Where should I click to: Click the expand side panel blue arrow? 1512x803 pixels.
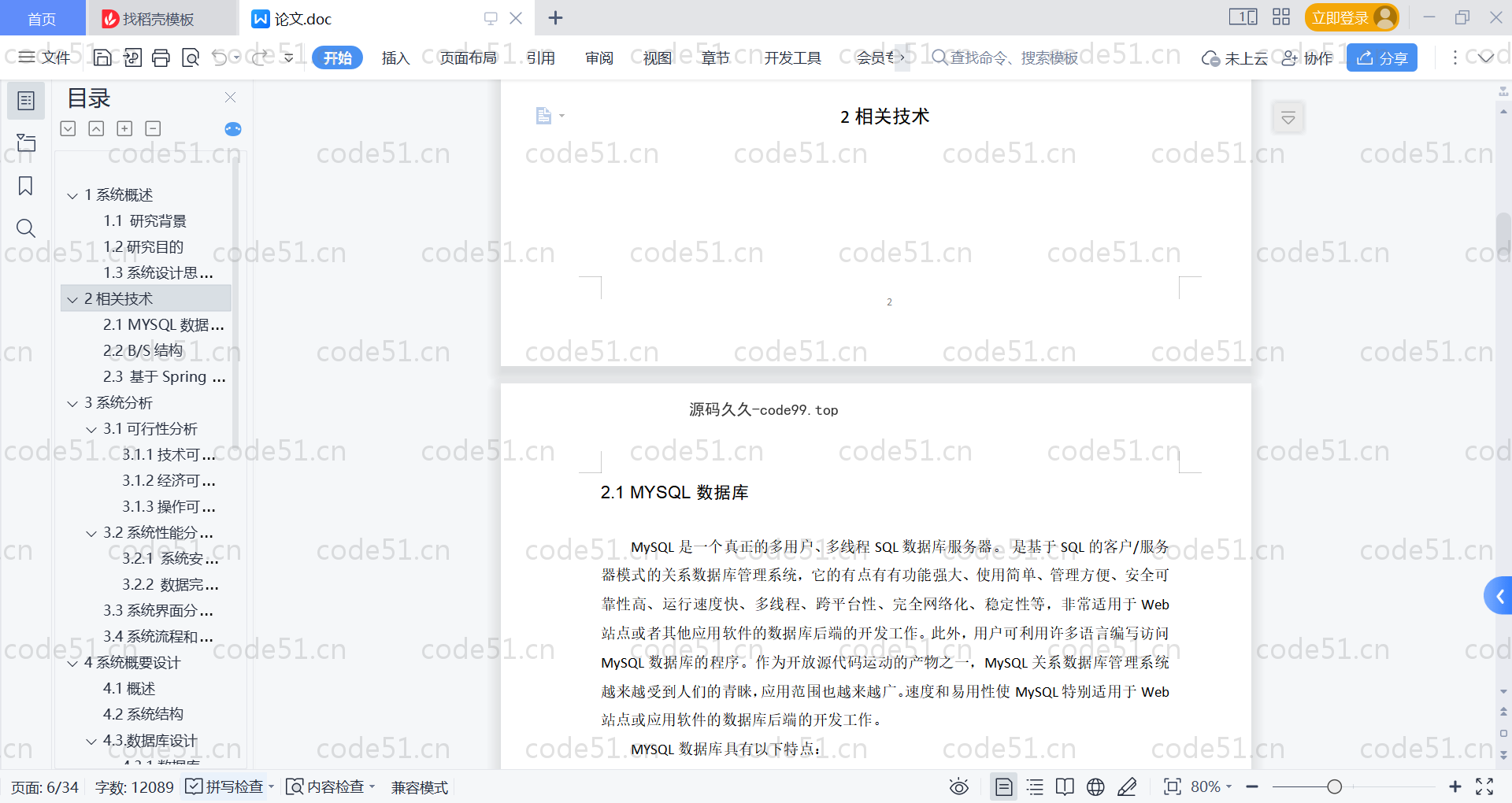1499,596
